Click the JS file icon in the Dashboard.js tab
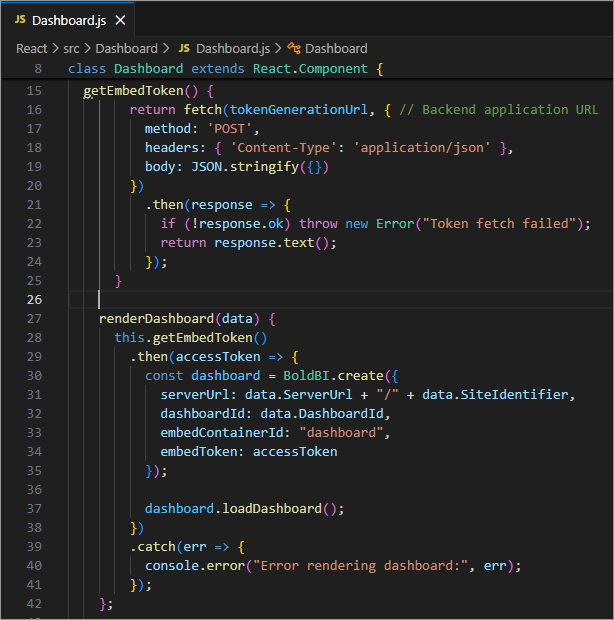Viewport: 614px width, 620px height. (x=20, y=19)
